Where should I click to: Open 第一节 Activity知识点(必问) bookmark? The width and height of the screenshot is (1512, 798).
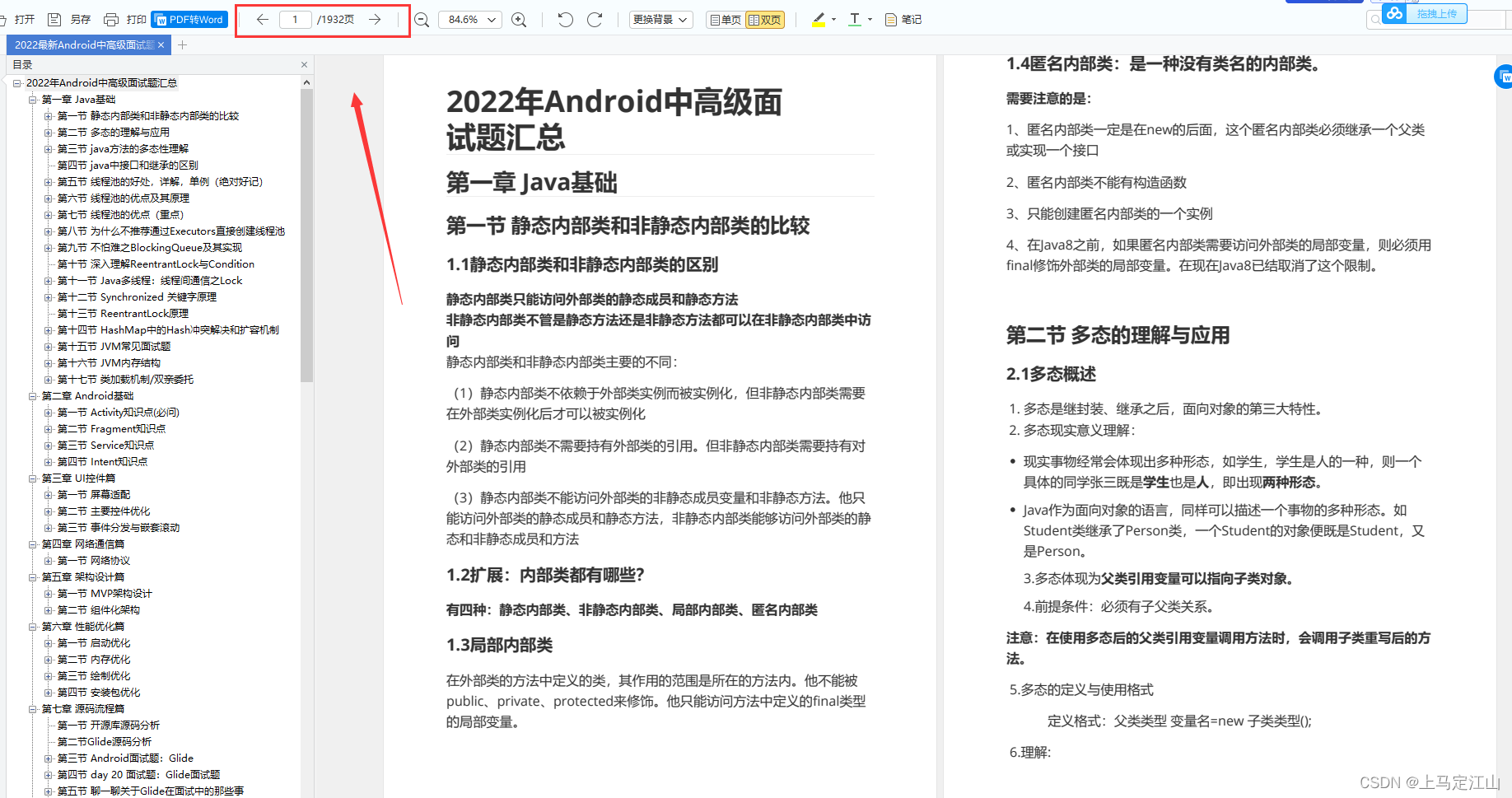118,412
